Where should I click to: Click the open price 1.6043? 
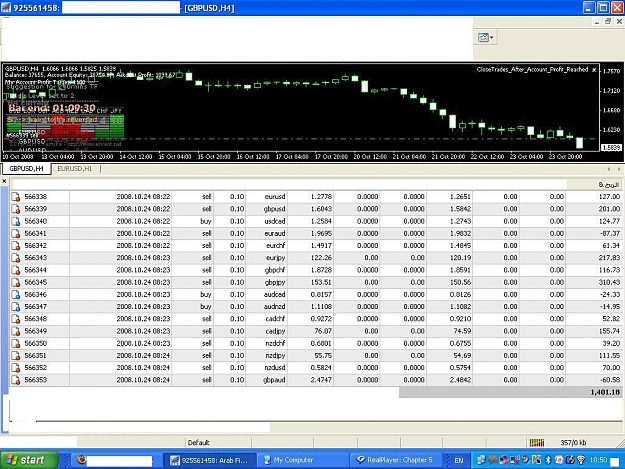click(321, 209)
